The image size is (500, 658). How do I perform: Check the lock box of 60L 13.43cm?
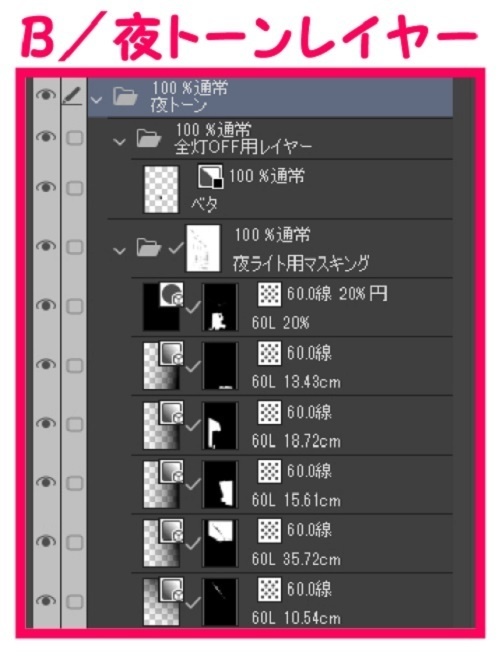(75, 366)
